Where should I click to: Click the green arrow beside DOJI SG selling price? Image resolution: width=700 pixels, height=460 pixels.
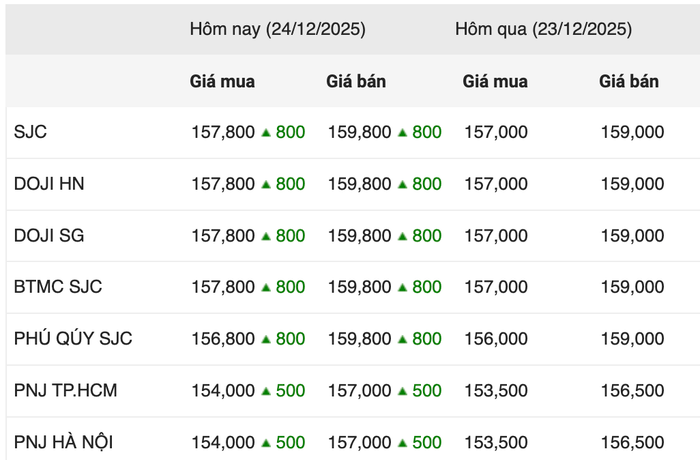403,236
